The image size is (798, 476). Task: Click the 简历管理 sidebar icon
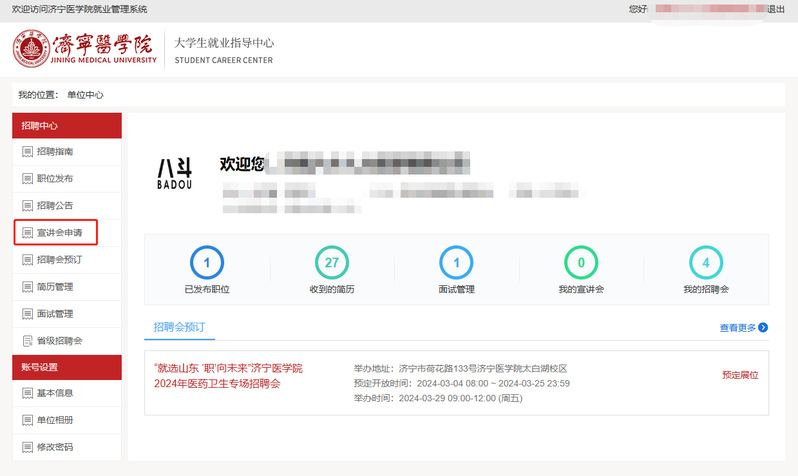pyautogui.click(x=27, y=287)
